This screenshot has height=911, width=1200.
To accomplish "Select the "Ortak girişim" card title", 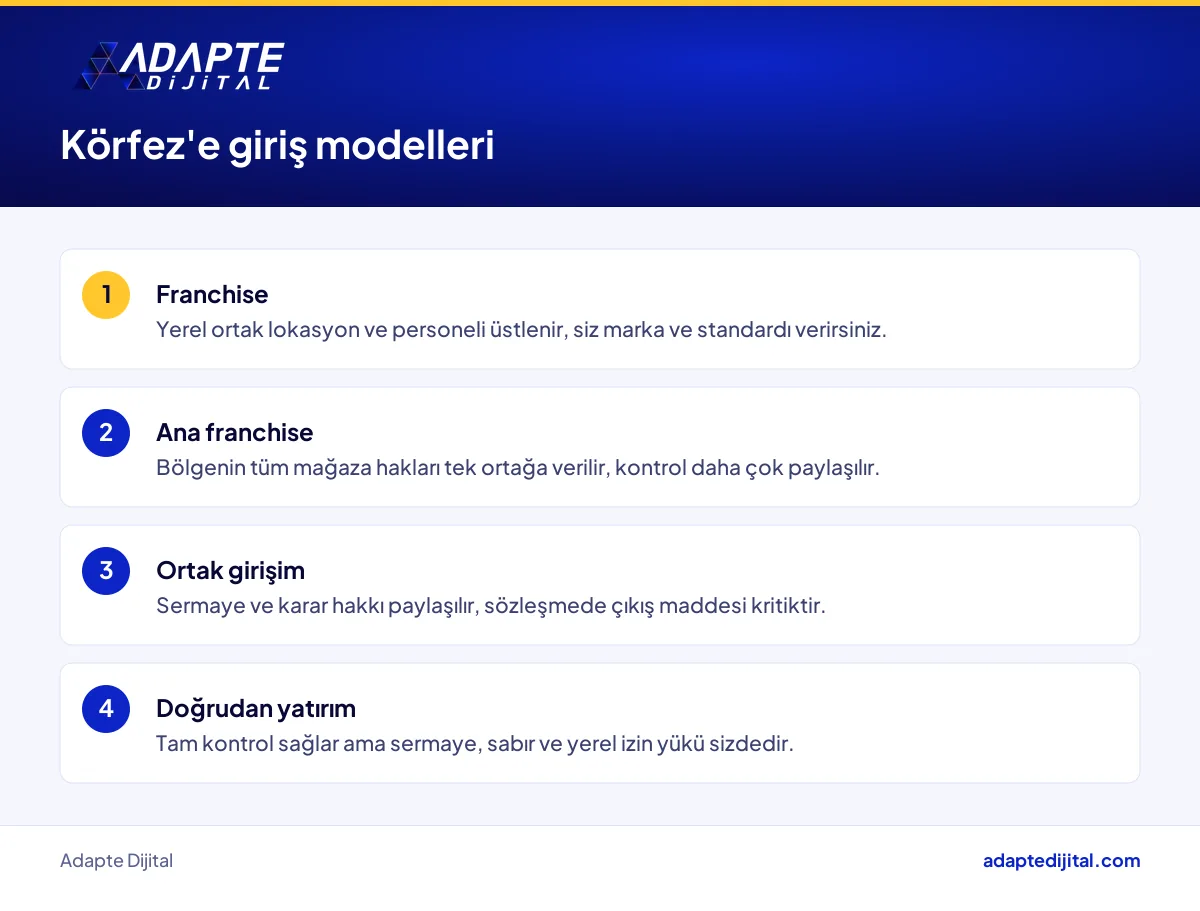I will click(231, 570).
